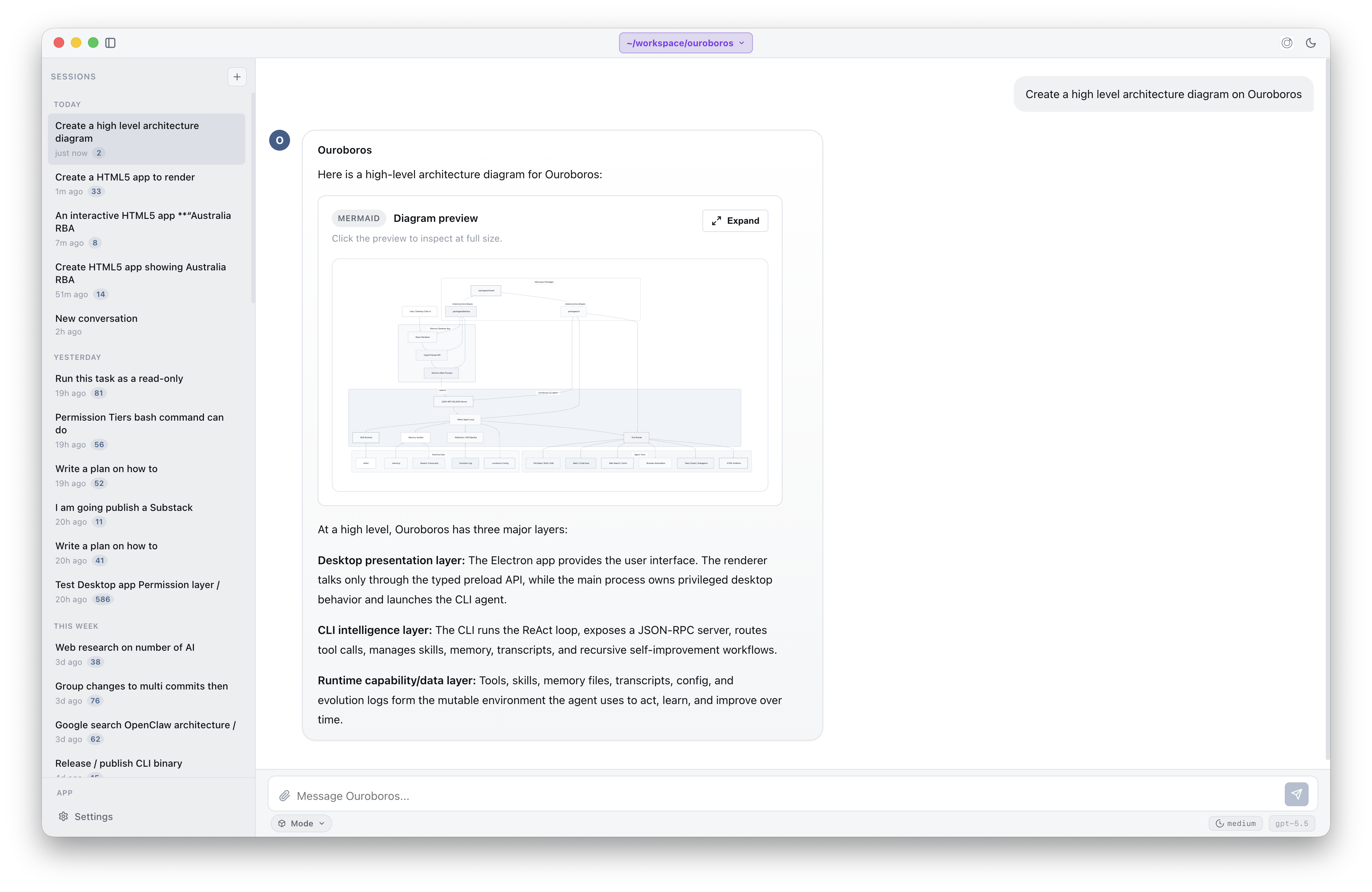Open the workspace path dropdown
1372x892 pixels.
[685, 43]
